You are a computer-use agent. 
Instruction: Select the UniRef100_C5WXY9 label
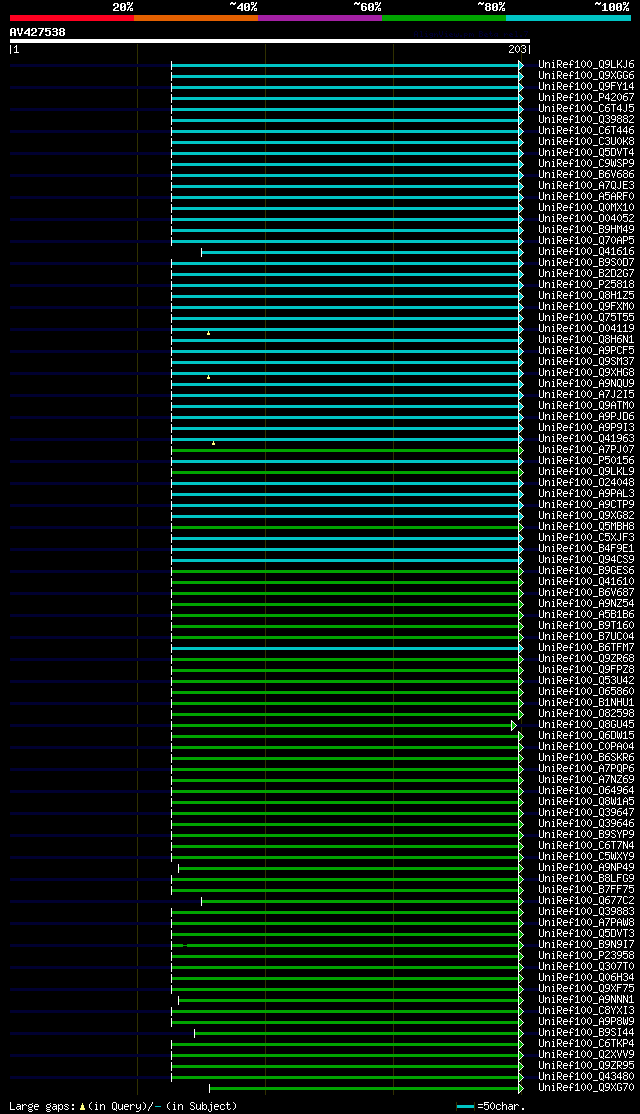[586, 857]
